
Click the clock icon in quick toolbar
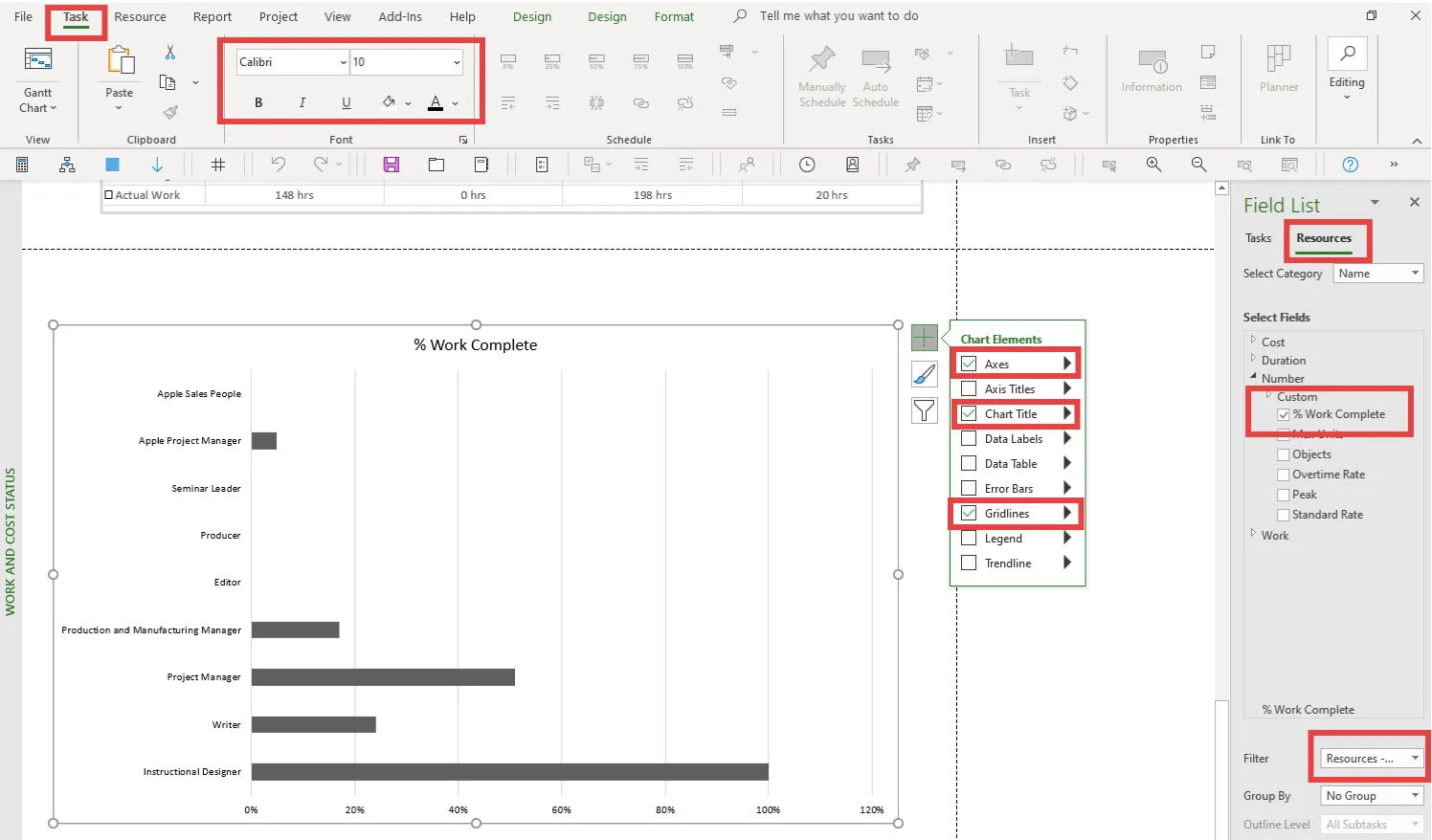pyautogui.click(x=807, y=165)
